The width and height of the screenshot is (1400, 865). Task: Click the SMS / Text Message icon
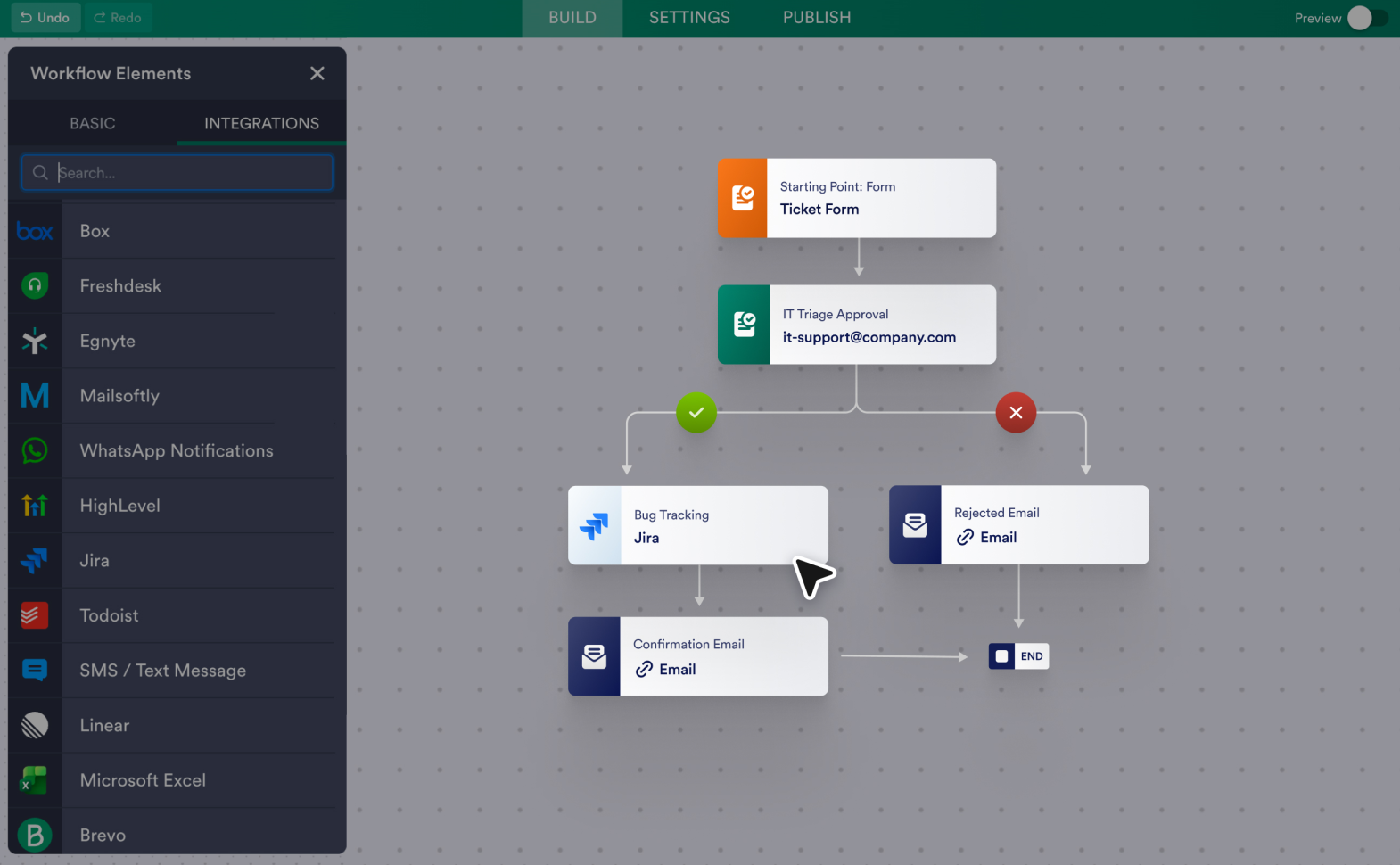coord(35,671)
